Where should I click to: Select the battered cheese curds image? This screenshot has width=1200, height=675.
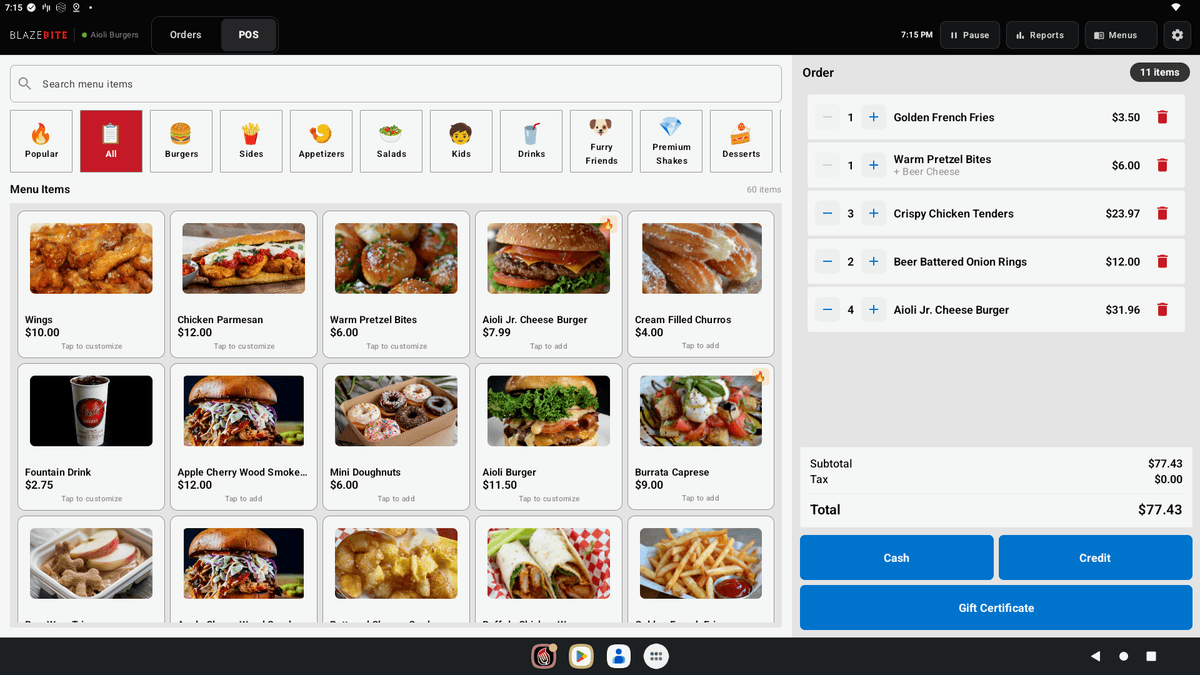pos(396,563)
